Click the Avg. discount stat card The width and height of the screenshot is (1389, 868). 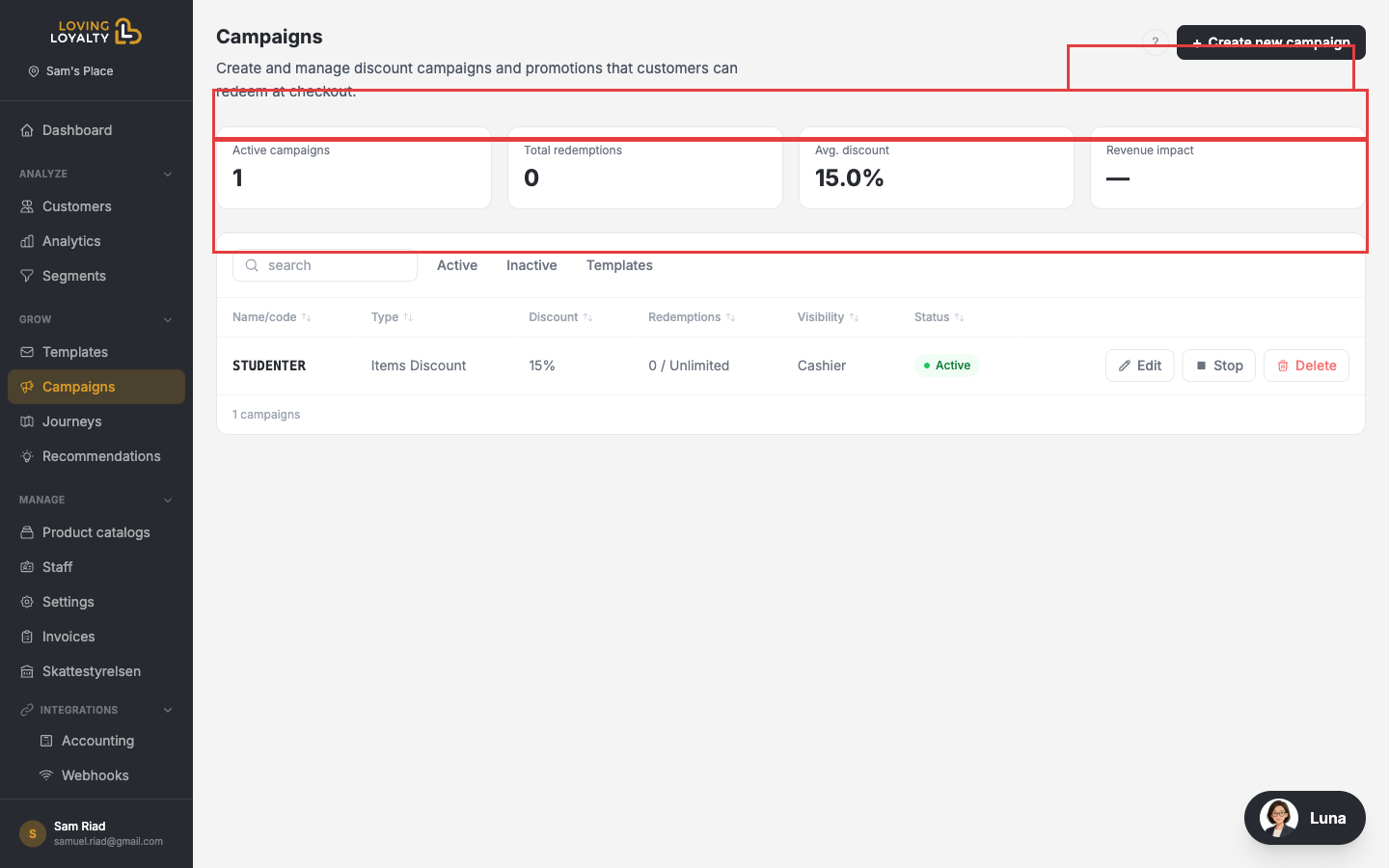tap(937, 168)
